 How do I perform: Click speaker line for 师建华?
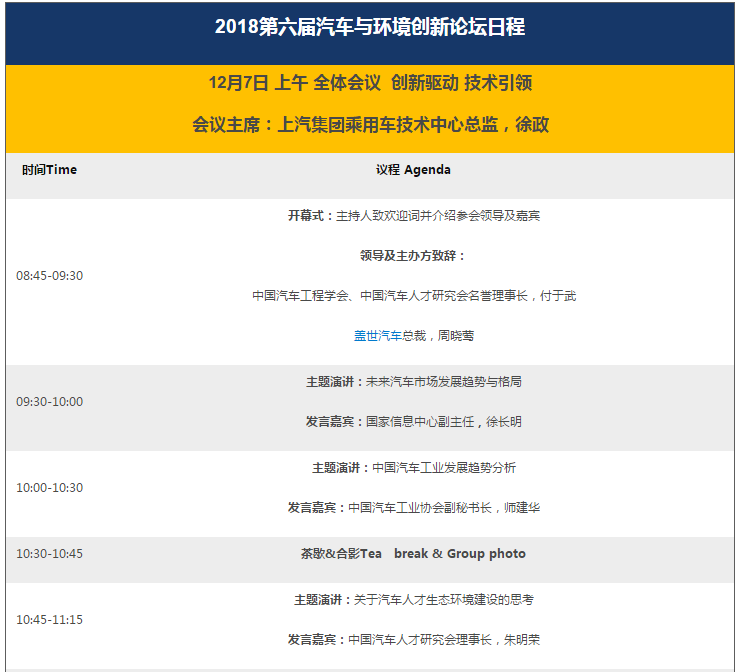(x=413, y=508)
